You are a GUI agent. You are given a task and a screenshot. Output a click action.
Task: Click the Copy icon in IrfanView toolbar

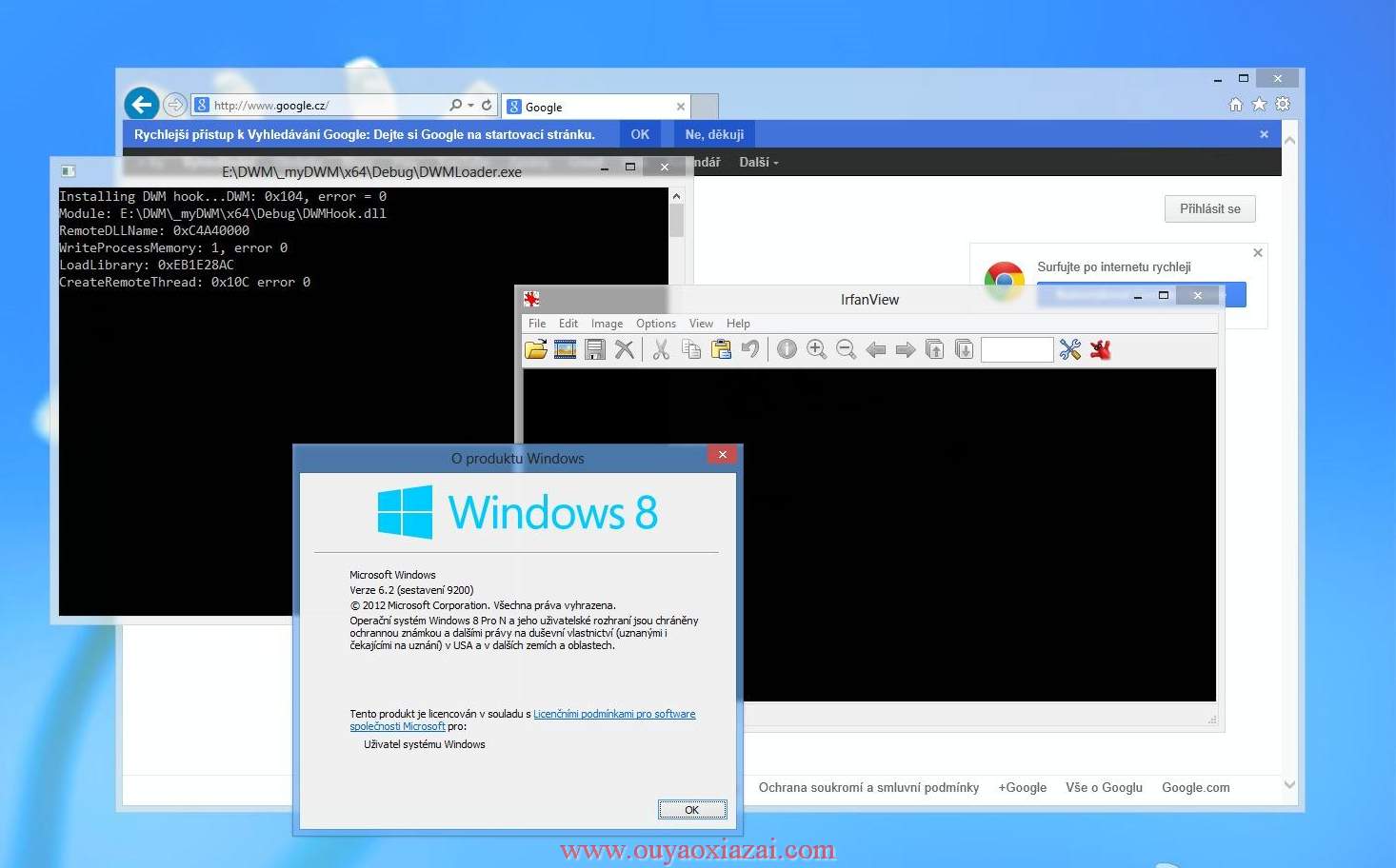(691, 349)
